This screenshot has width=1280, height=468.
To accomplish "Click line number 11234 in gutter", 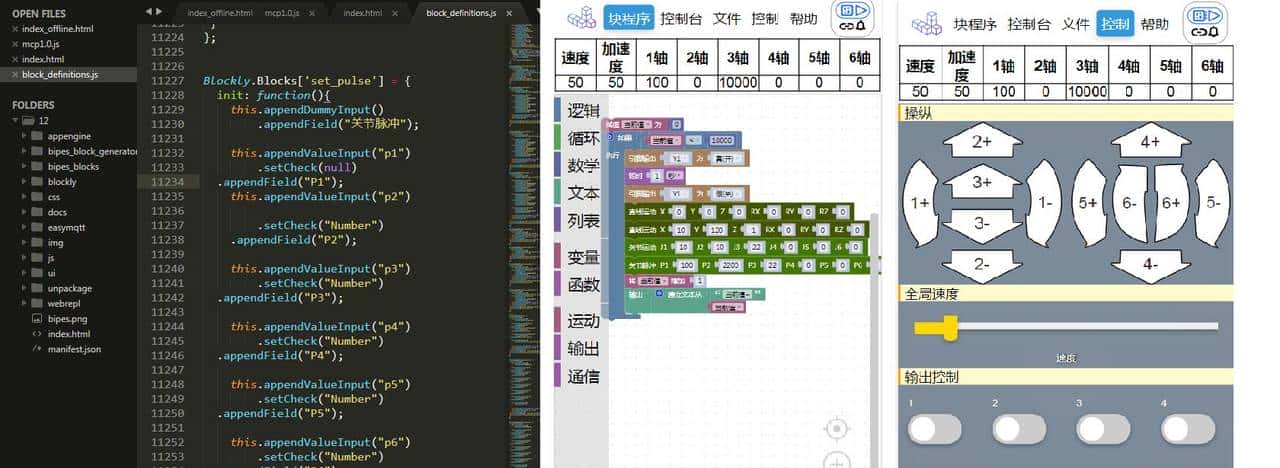I will point(166,183).
